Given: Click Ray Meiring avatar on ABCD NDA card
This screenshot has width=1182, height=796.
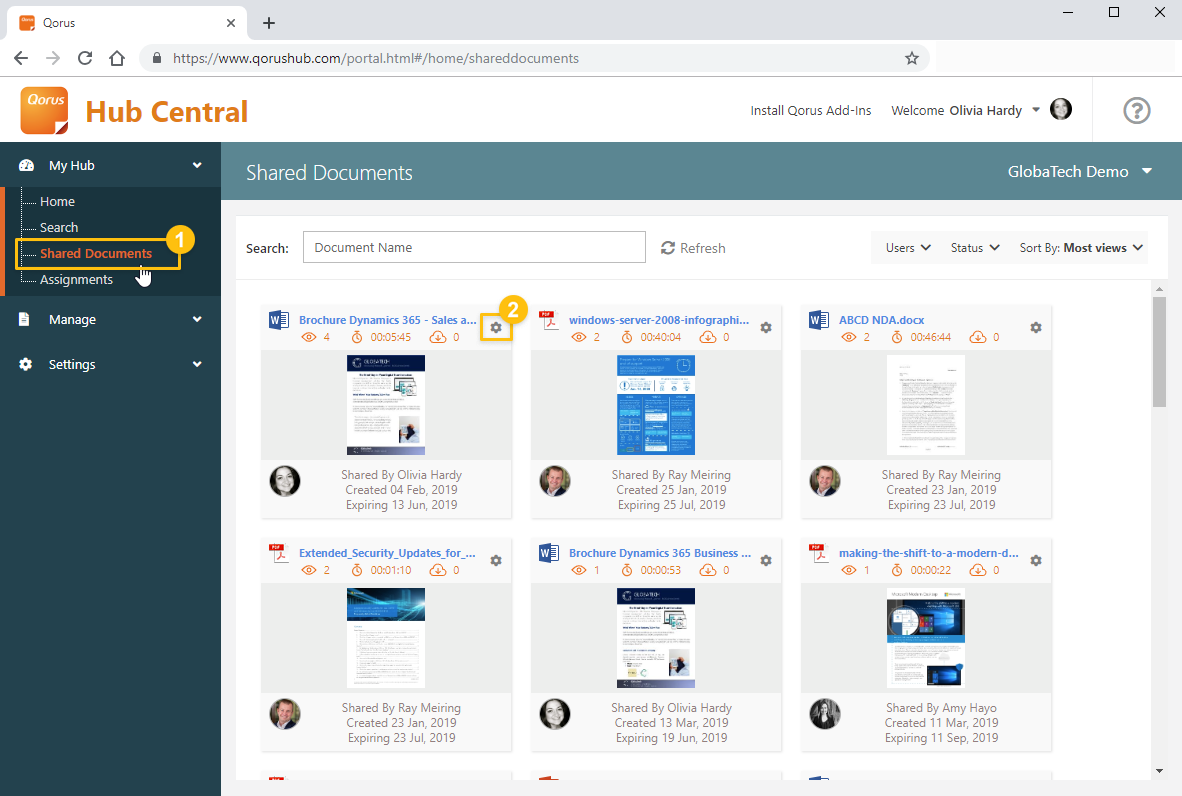Looking at the screenshot, I should coord(825,481).
